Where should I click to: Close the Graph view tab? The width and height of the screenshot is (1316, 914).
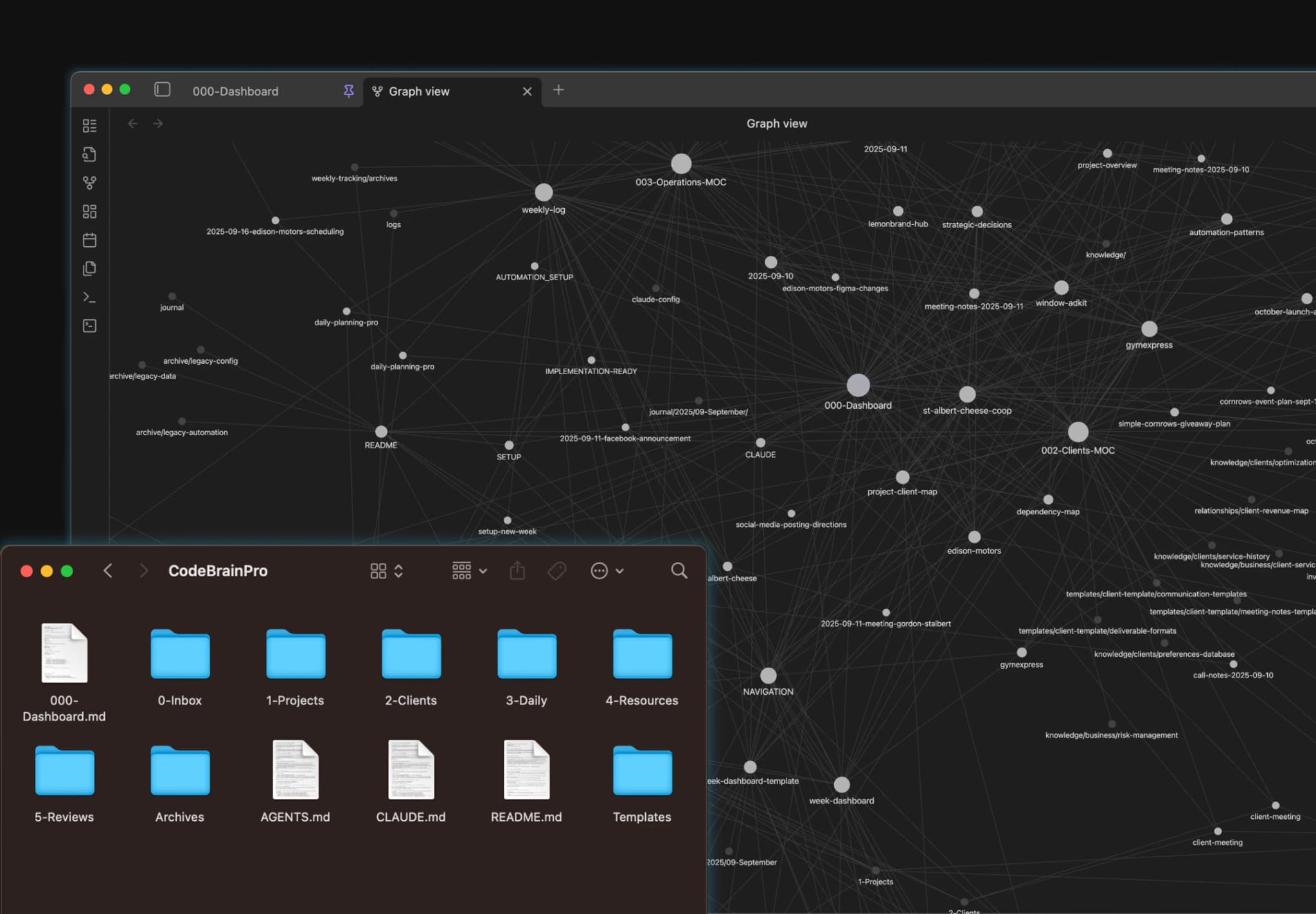527,91
